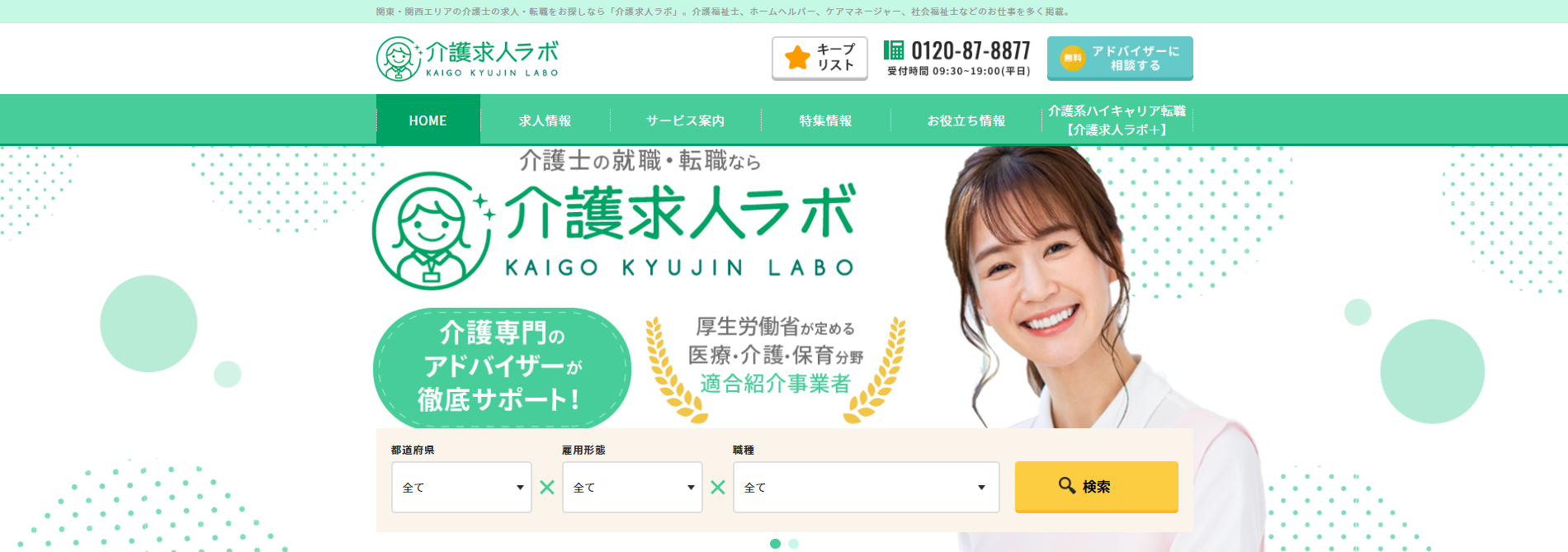Viewport: 1568px width, 552px height.
Task: Open the 求人情報 menu item
Action: (x=545, y=120)
